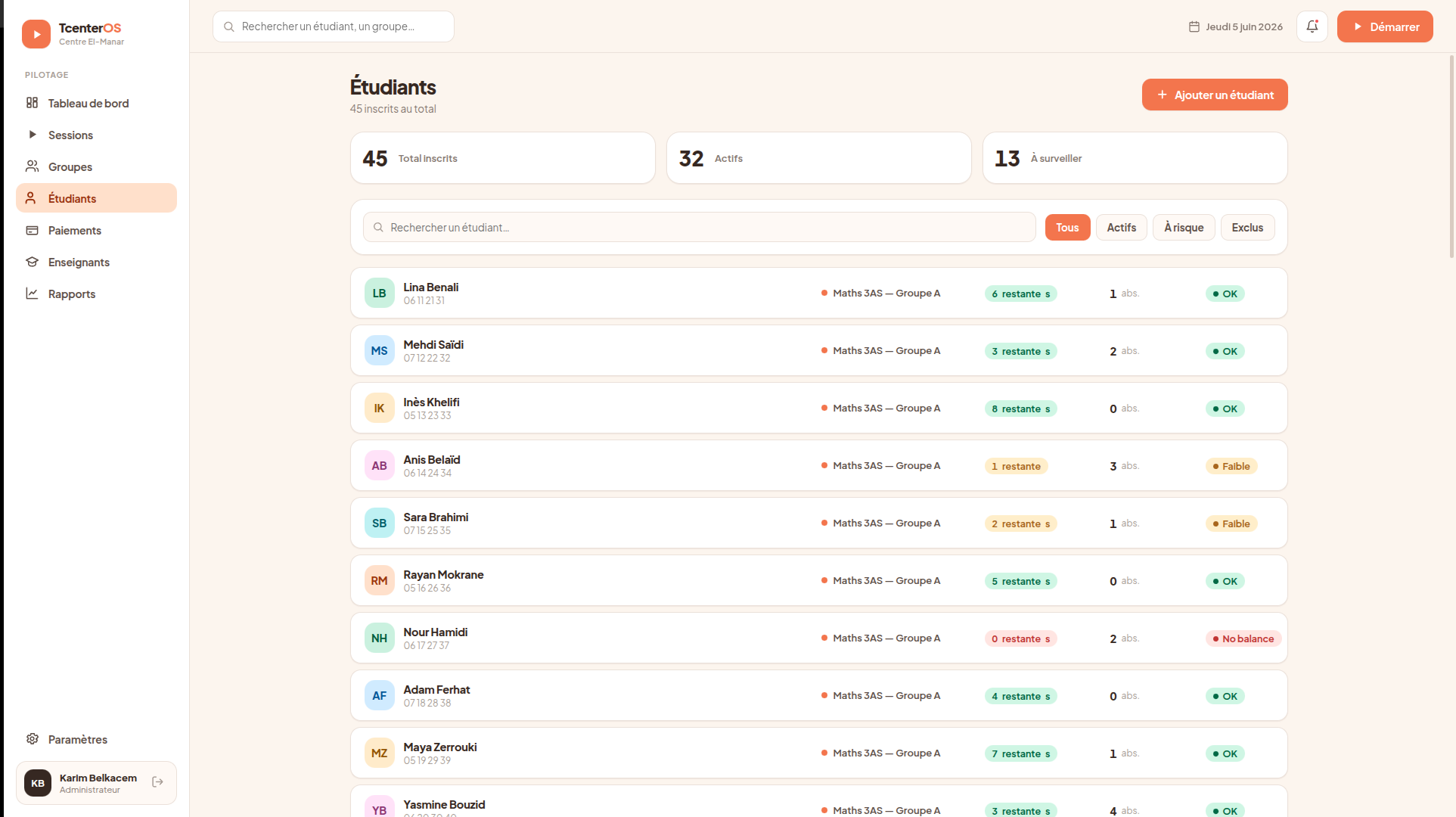The width and height of the screenshot is (1456, 817).
Task: Click the IK avatar for Inès Khelifi
Action: tap(380, 408)
